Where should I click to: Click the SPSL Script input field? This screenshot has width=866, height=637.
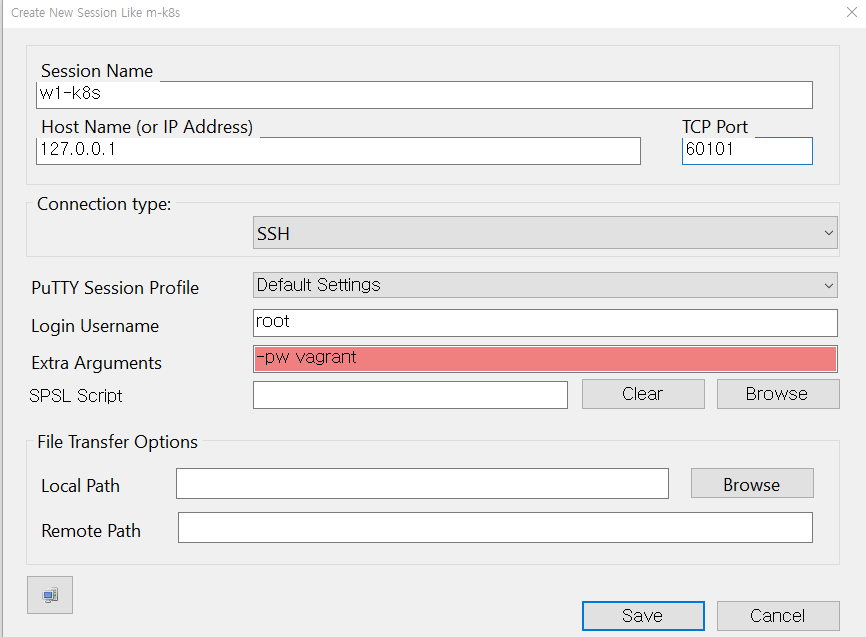coord(410,395)
